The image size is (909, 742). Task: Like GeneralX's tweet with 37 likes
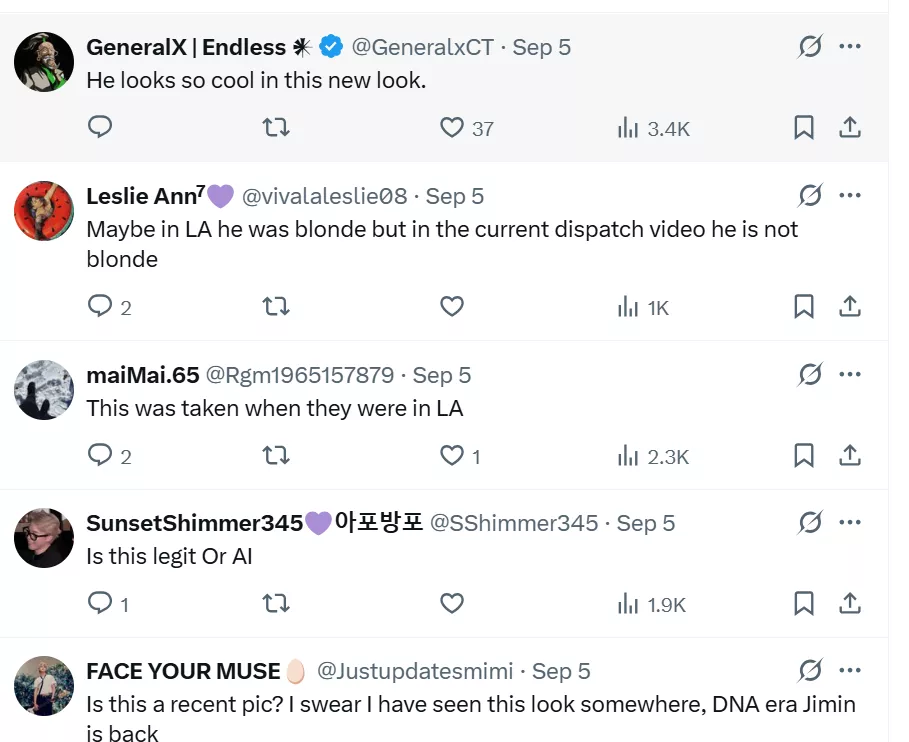452,128
